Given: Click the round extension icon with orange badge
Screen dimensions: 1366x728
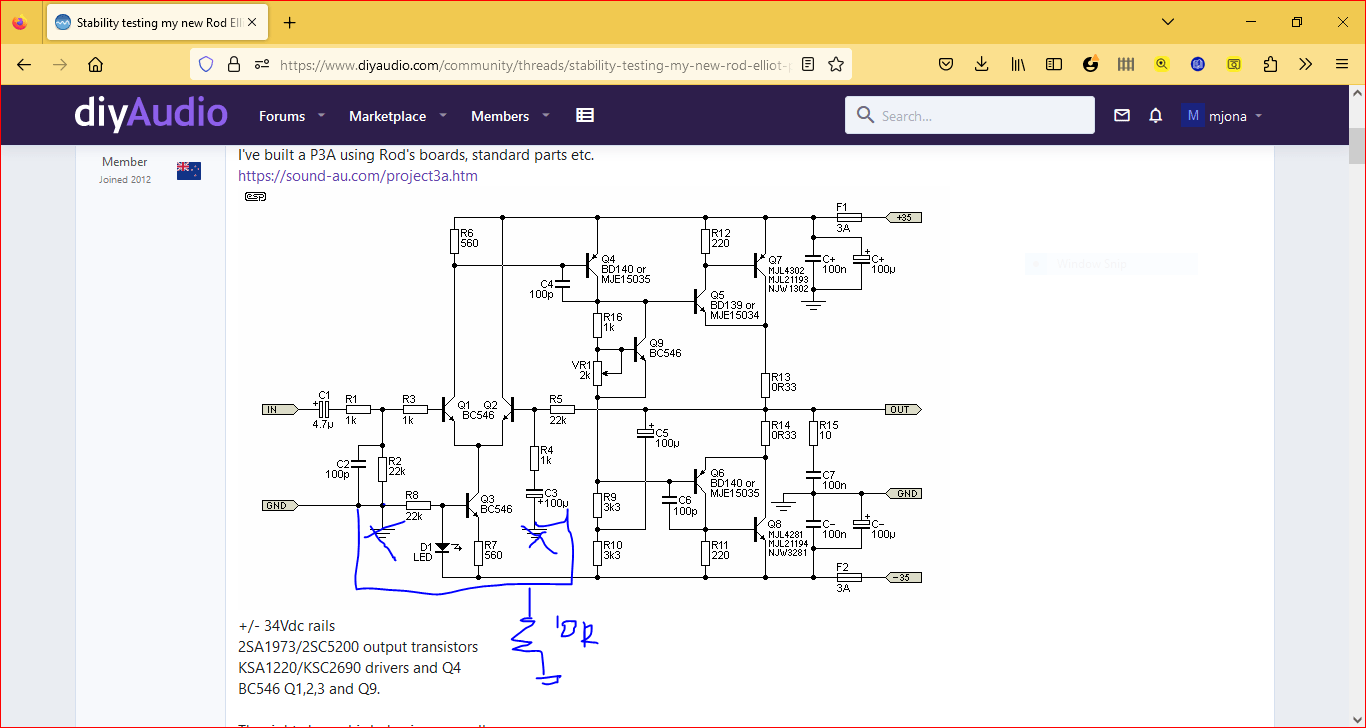Looking at the screenshot, I should (1091, 64).
